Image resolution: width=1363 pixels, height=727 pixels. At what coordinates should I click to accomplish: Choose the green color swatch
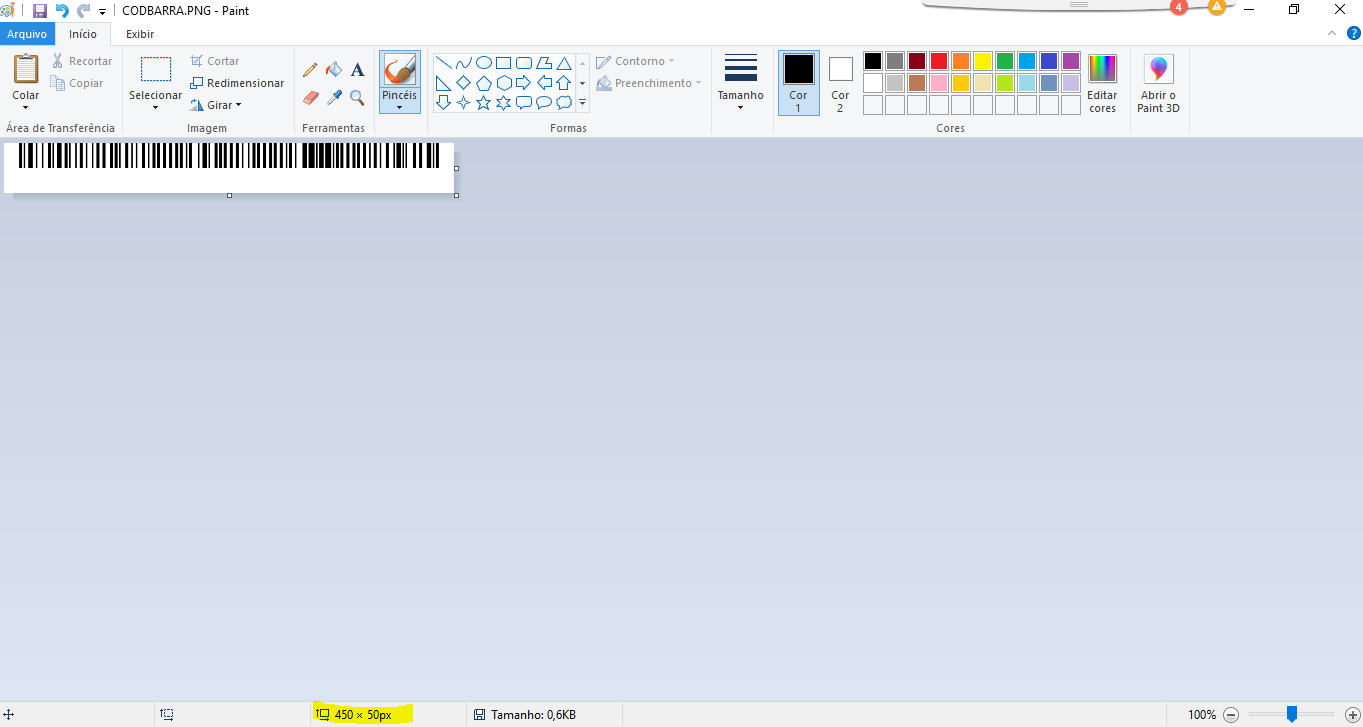1005,61
